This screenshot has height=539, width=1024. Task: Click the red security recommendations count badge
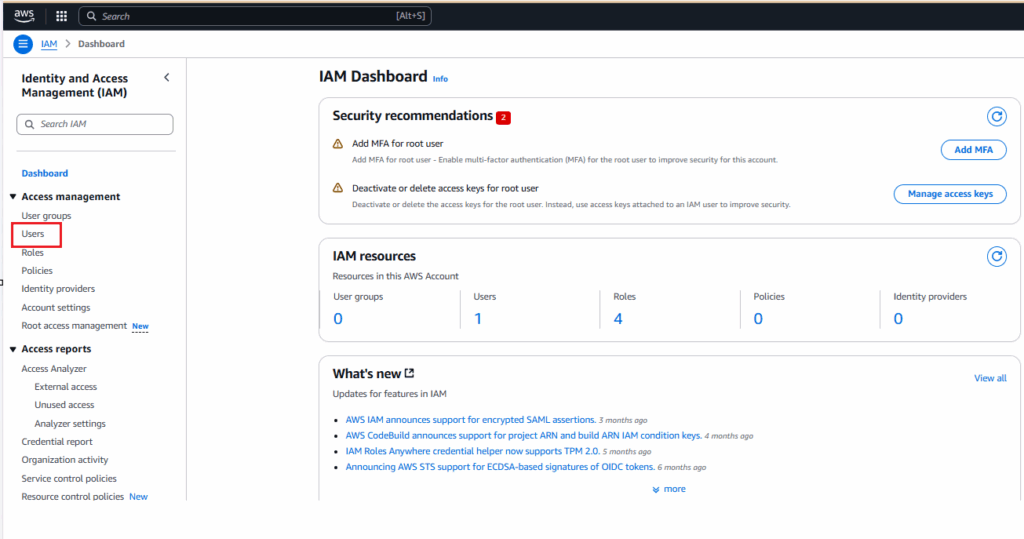pos(503,118)
